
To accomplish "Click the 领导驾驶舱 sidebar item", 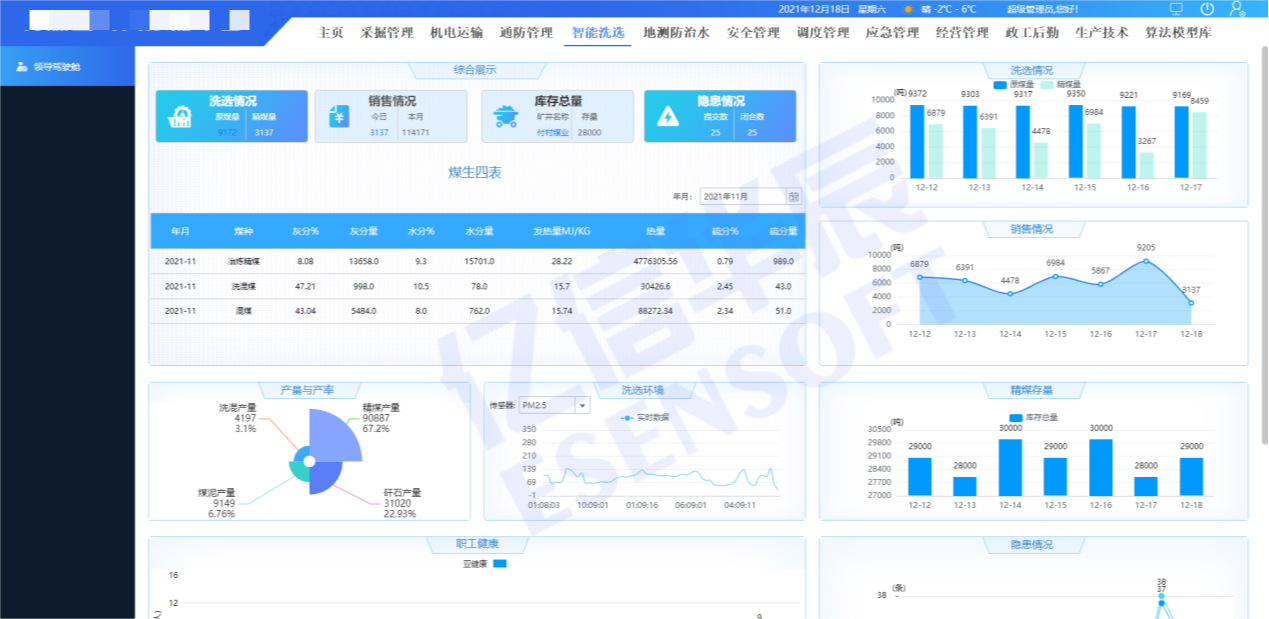I will (x=56, y=67).
